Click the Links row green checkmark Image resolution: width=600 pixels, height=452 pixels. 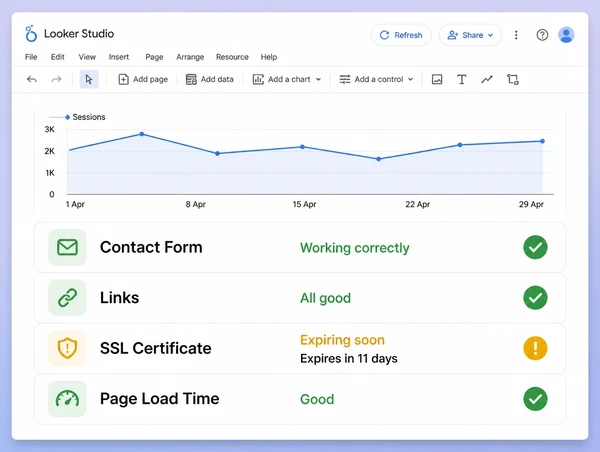pyautogui.click(x=535, y=298)
